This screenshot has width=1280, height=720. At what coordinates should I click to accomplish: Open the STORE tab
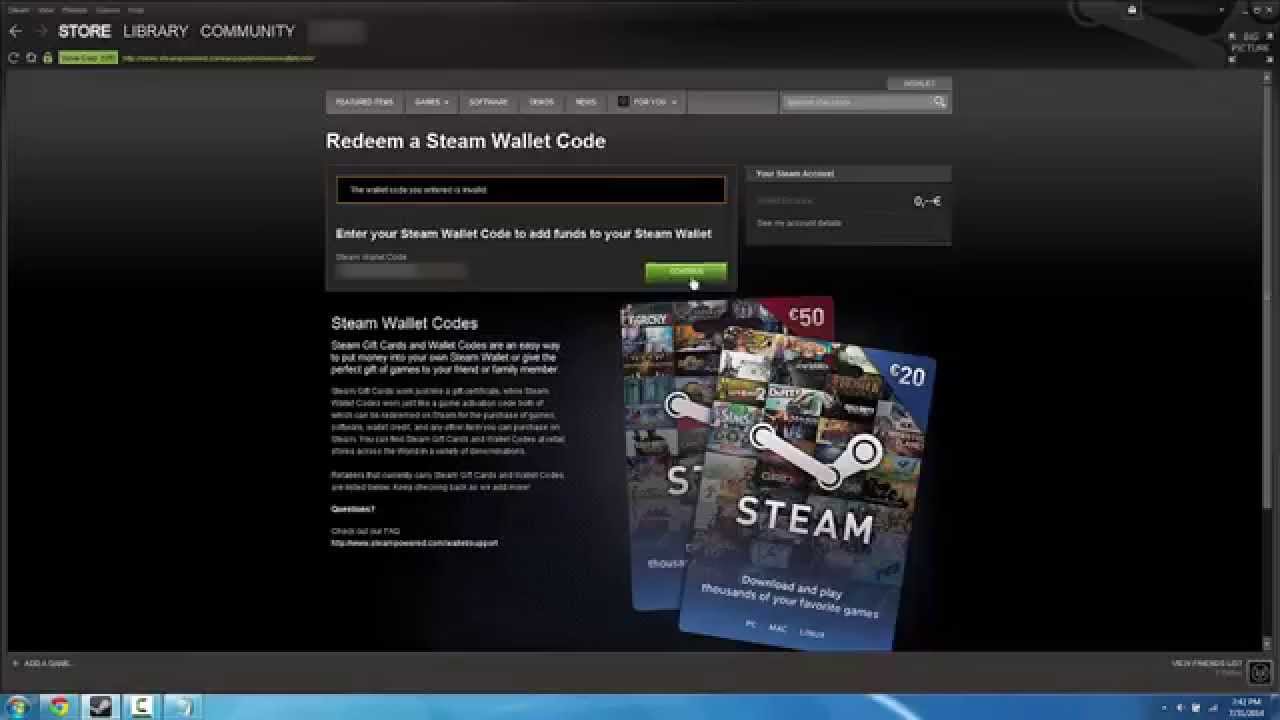[84, 31]
